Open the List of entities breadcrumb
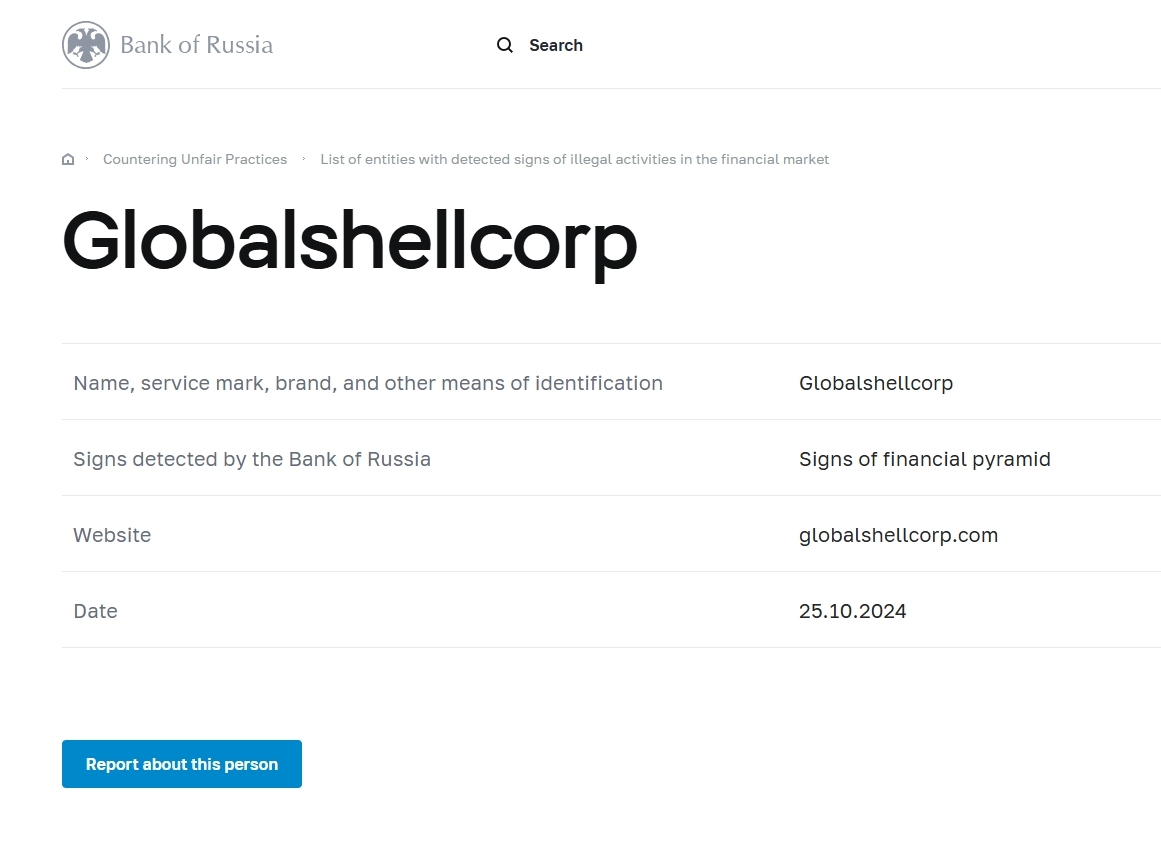Screen dimensions: 1161x855 coord(574,159)
